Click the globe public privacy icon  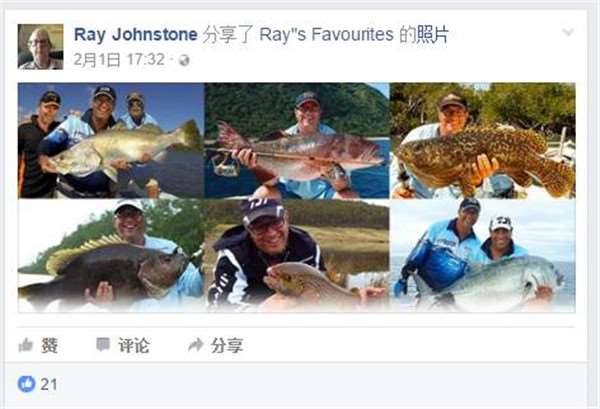click(x=184, y=60)
